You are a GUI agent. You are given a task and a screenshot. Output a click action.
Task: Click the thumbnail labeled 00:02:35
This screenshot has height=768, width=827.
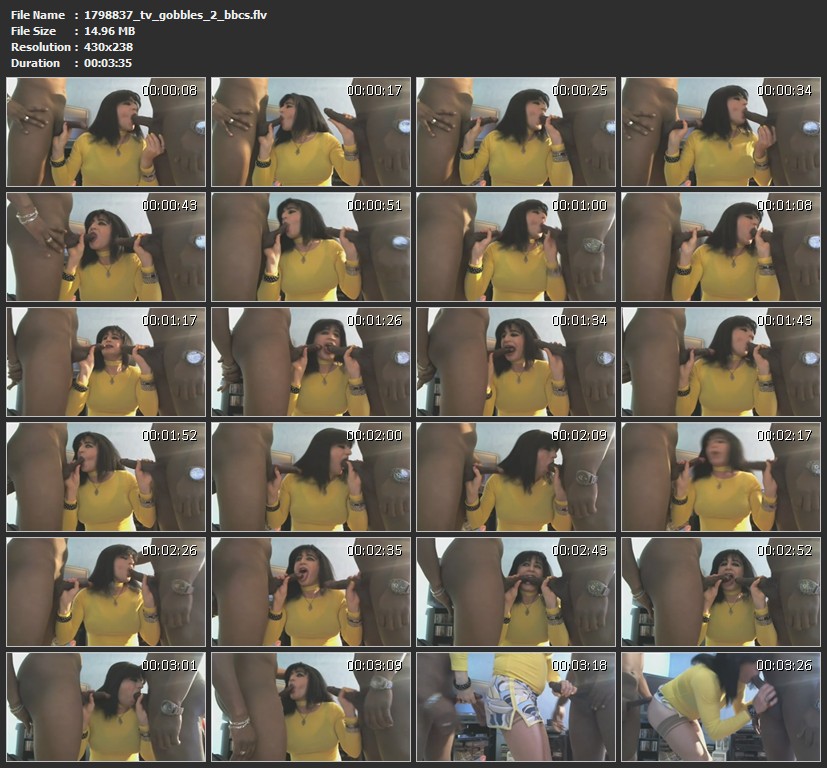pyautogui.click(x=311, y=592)
